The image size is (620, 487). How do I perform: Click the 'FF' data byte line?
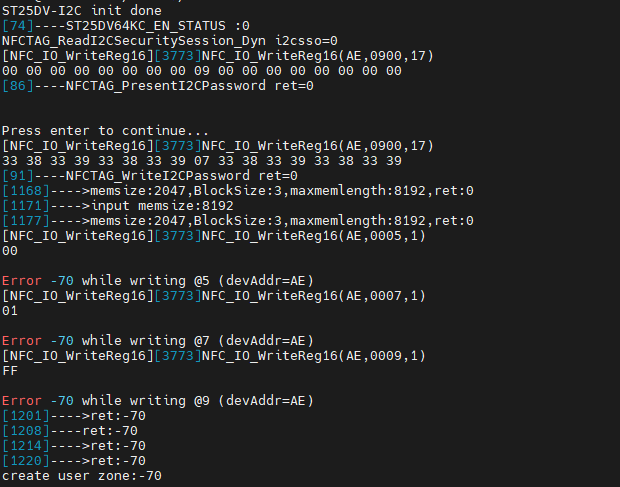[x=10, y=371]
